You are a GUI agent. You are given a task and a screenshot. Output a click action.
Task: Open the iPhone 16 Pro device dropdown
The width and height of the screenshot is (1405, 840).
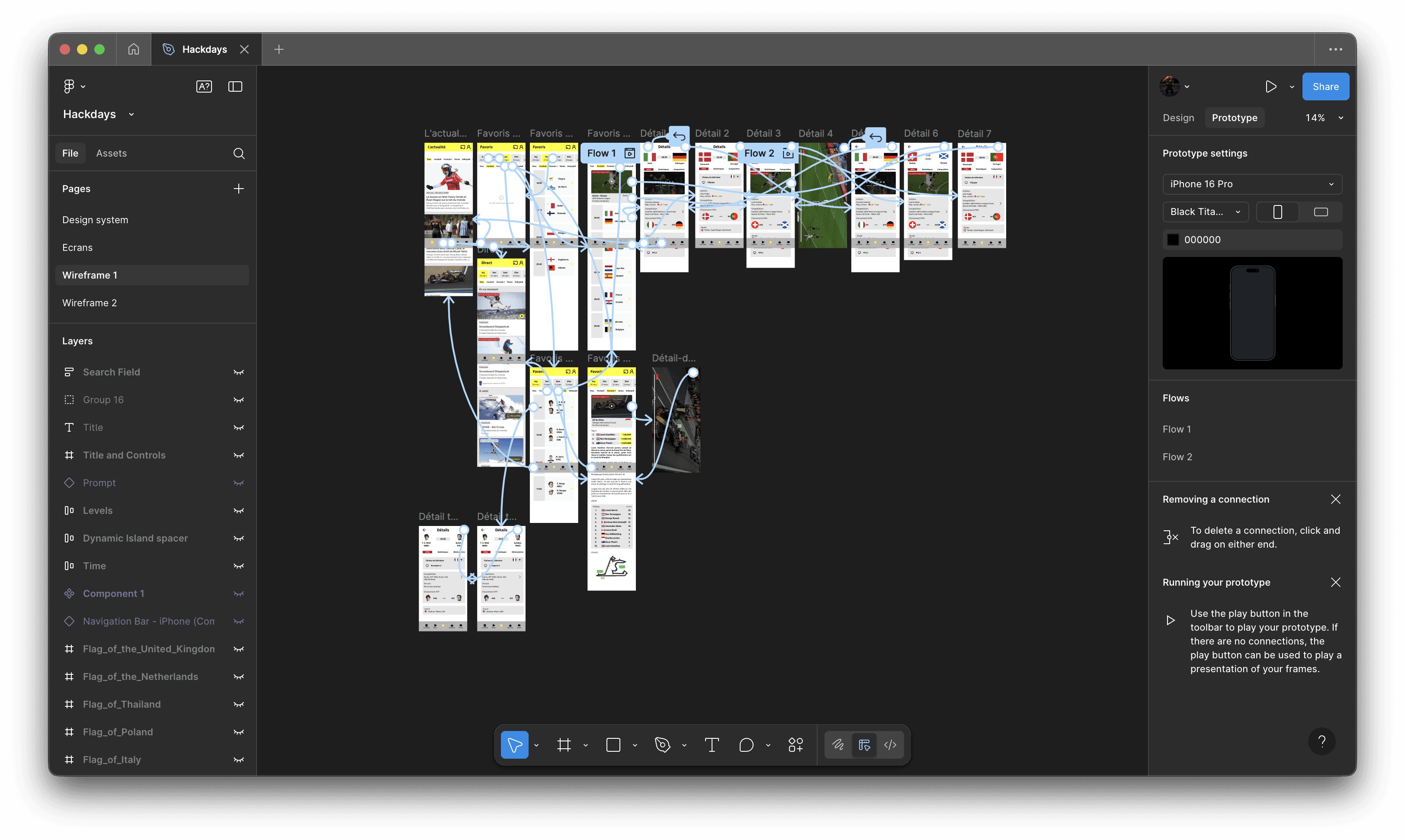pos(1252,184)
